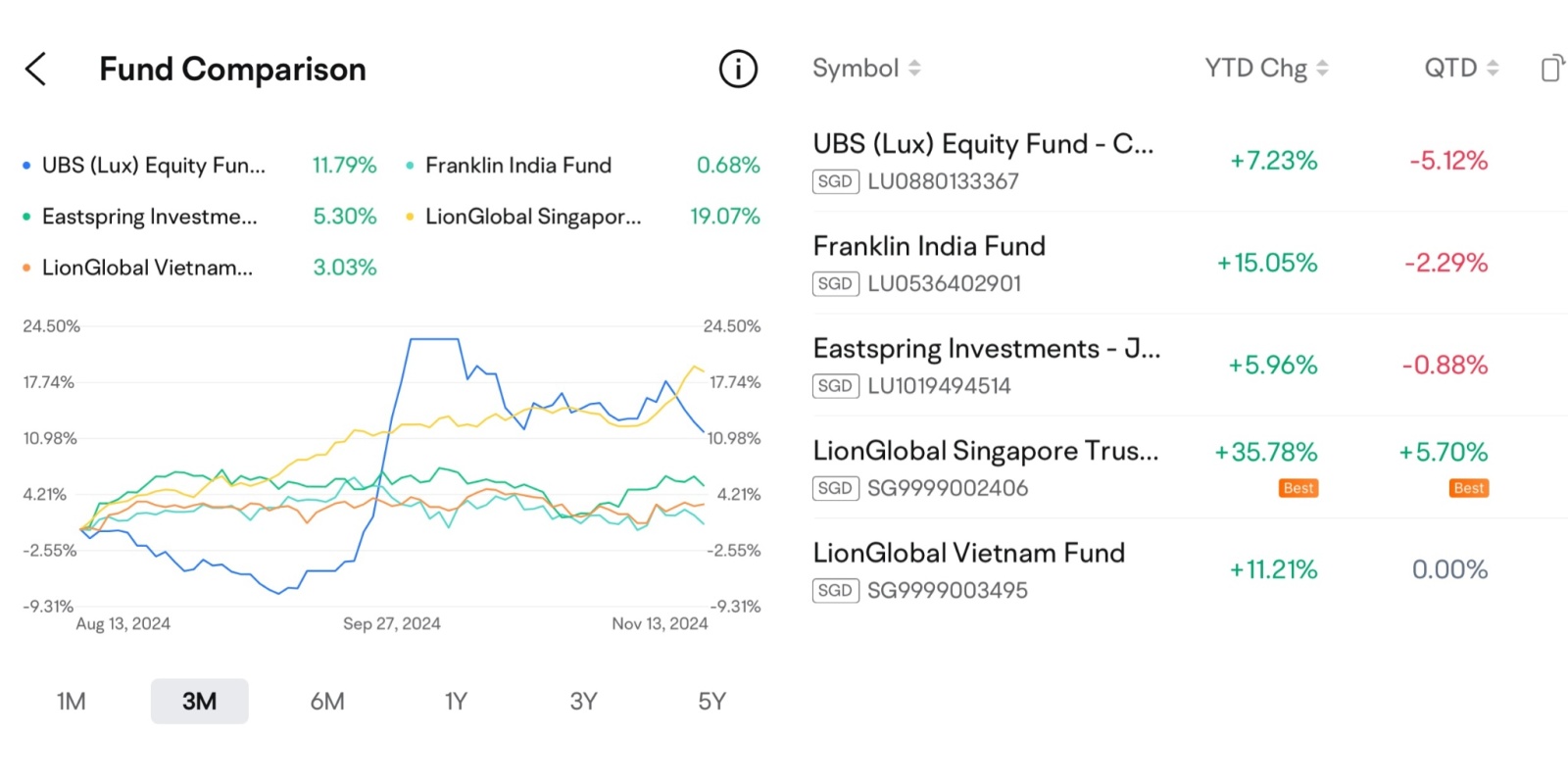Choose the 3Y time range
1568x784 pixels.
click(x=583, y=701)
